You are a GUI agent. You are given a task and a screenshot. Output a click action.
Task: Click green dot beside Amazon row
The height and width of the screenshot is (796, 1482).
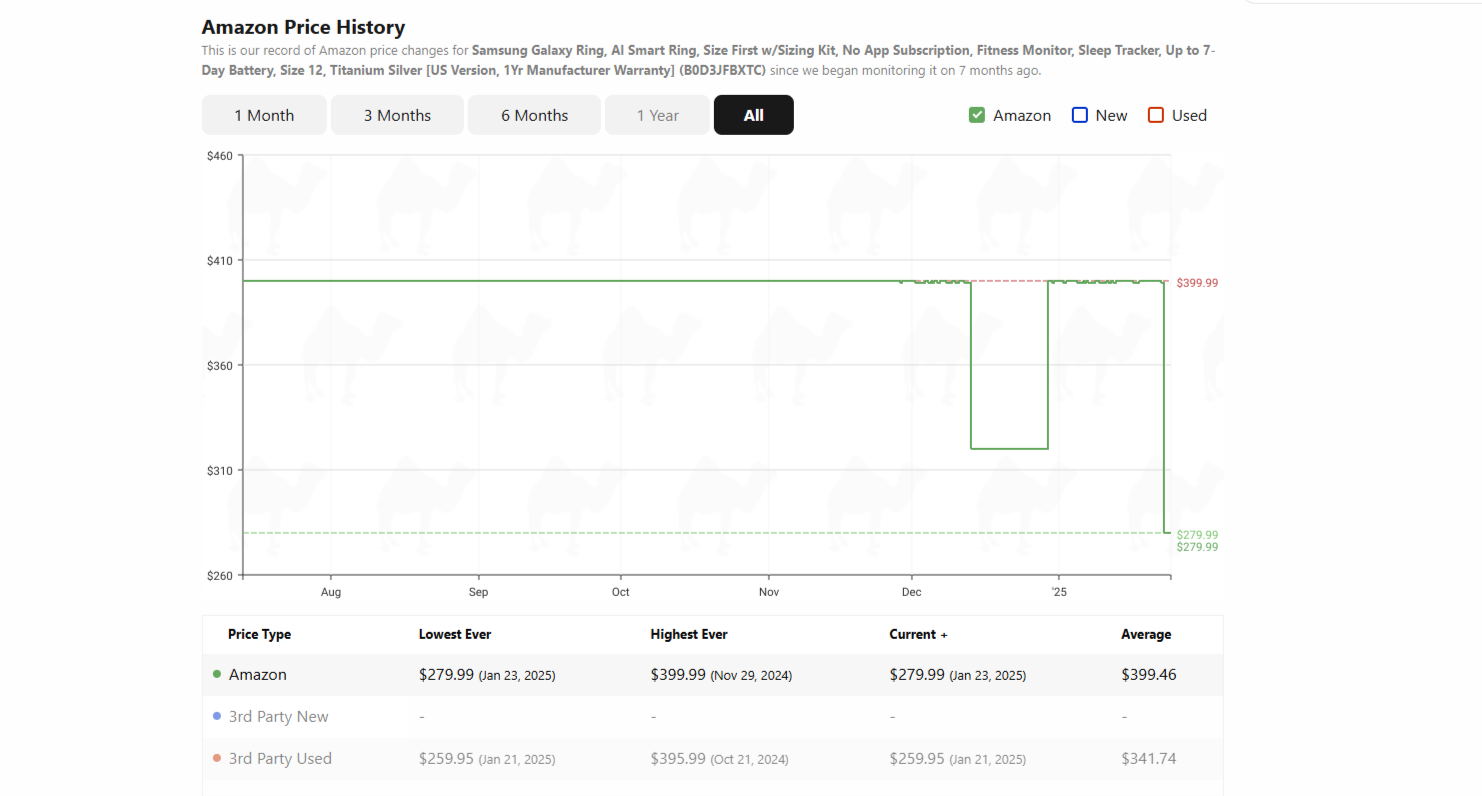(x=217, y=674)
